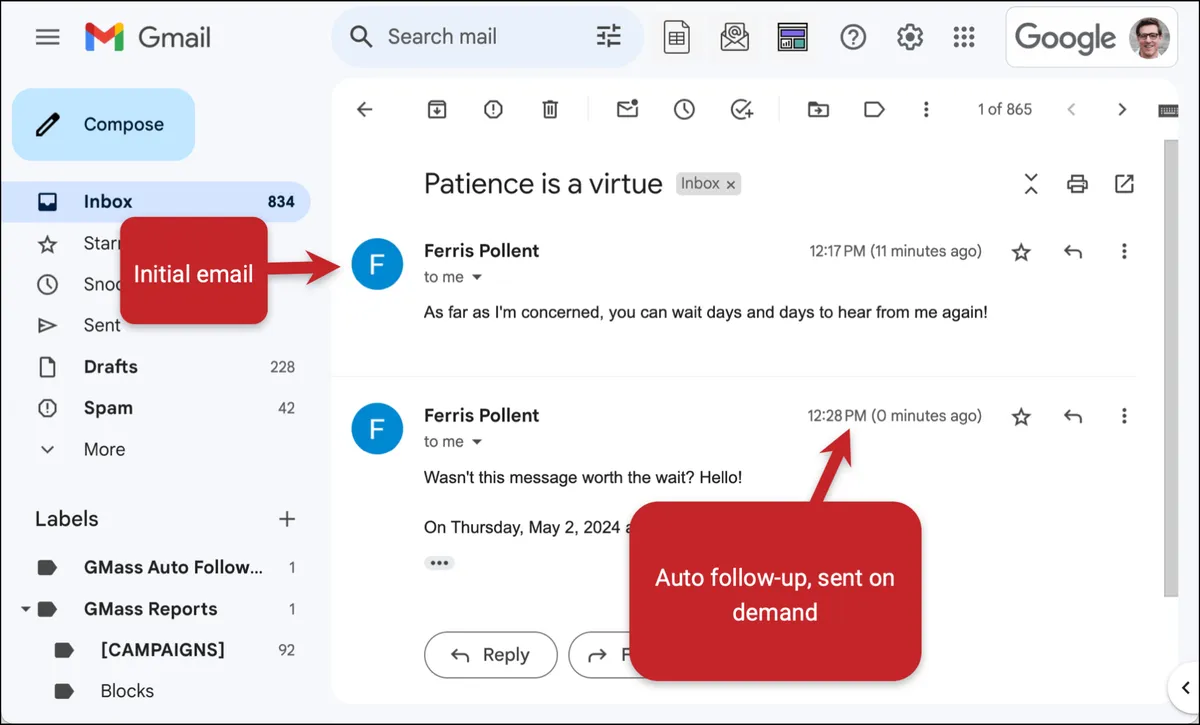Star the 12:17 PM message

coord(1021,252)
